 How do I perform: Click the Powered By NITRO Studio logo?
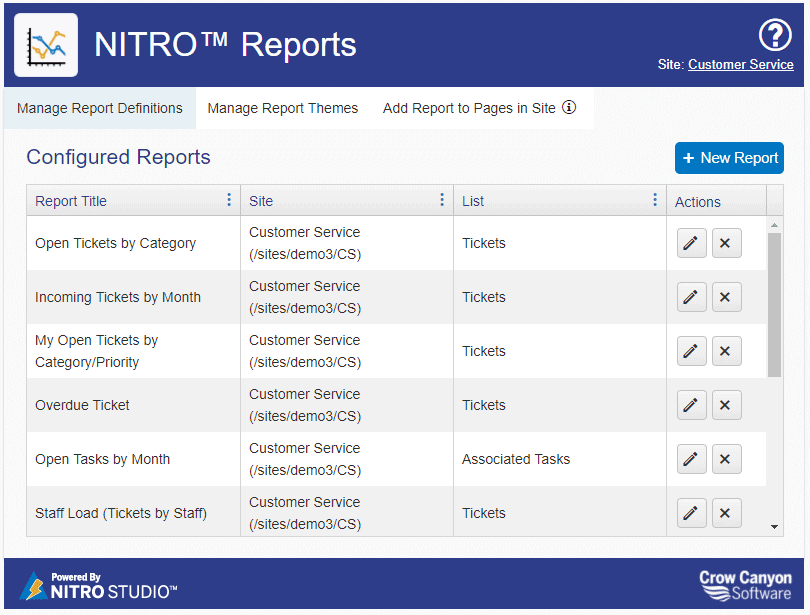click(x=98, y=586)
